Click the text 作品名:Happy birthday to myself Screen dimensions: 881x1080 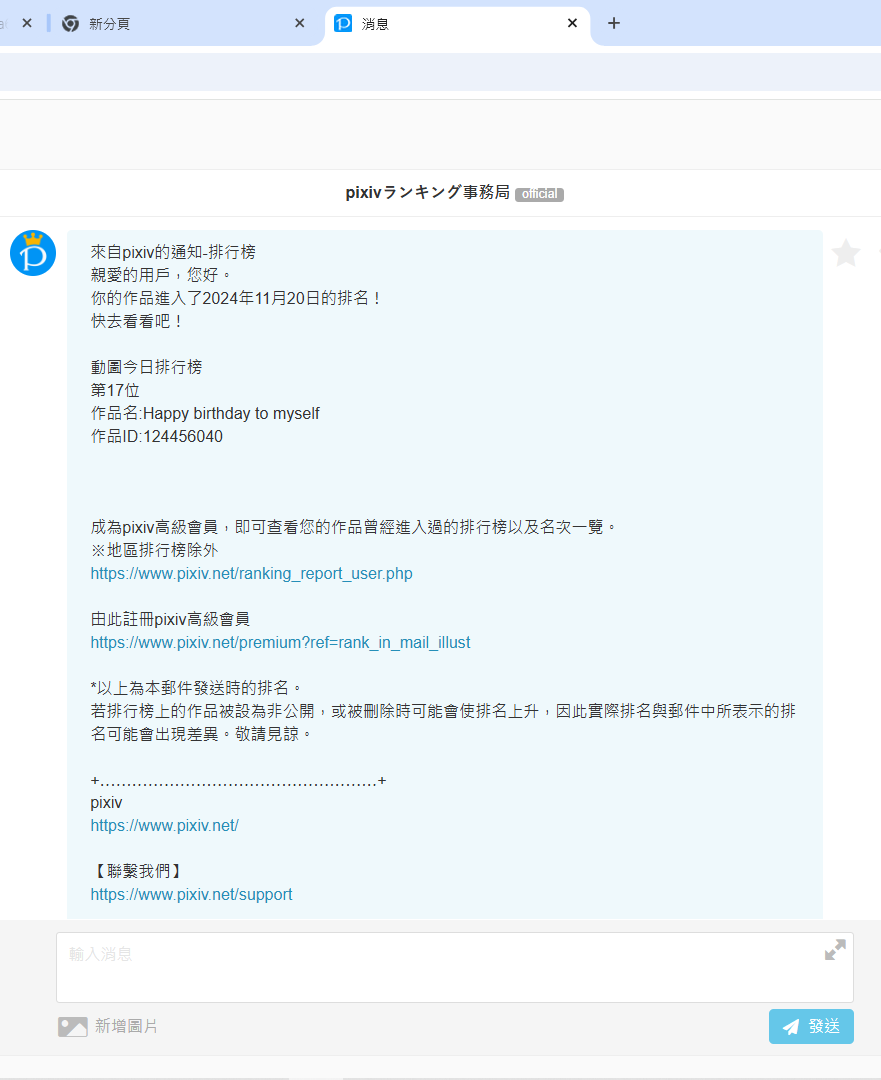(205, 413)
